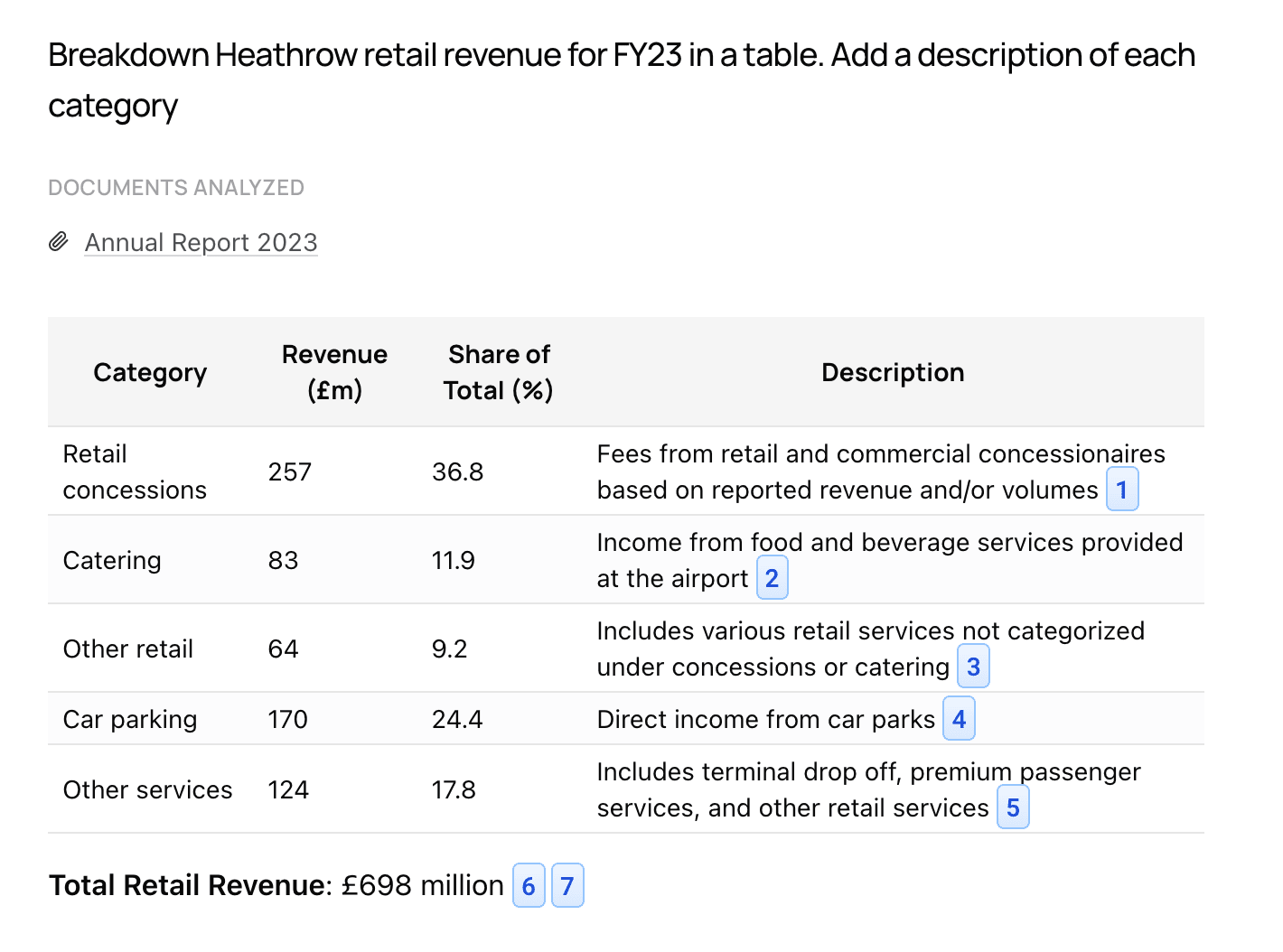Click the Revenue (£m) column header

(334, 372)
